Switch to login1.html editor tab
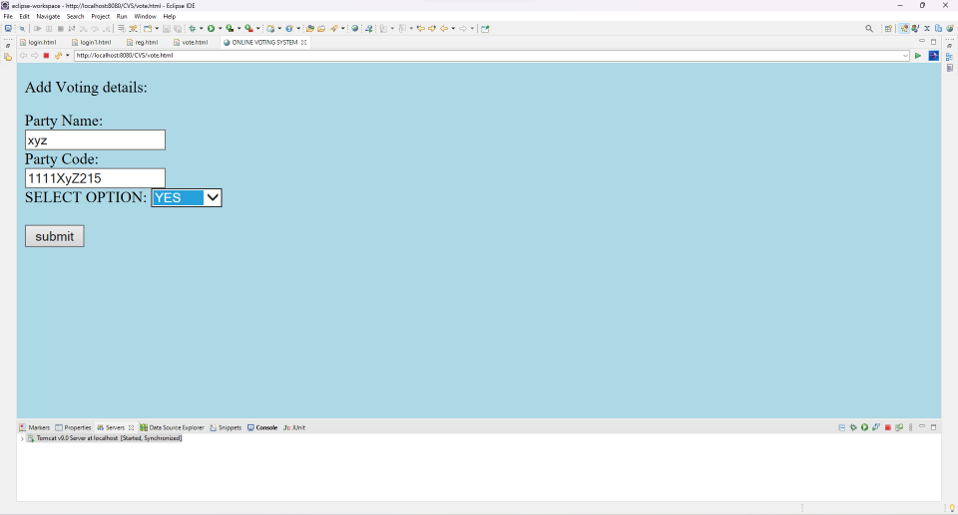958x515 pixels. (91, 42)
